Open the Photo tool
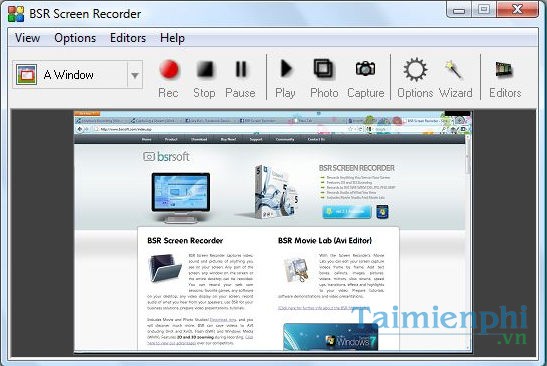 coord(324,79)
